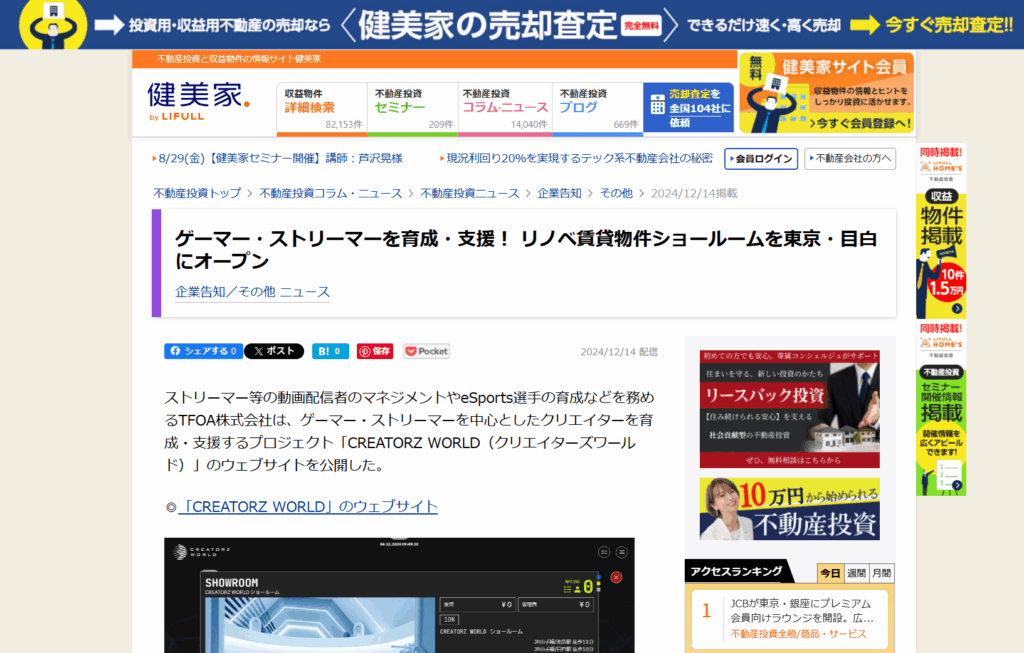Select the 今日 ranking tab
This screenshot has width=1024, height=653.
point(830,573)
